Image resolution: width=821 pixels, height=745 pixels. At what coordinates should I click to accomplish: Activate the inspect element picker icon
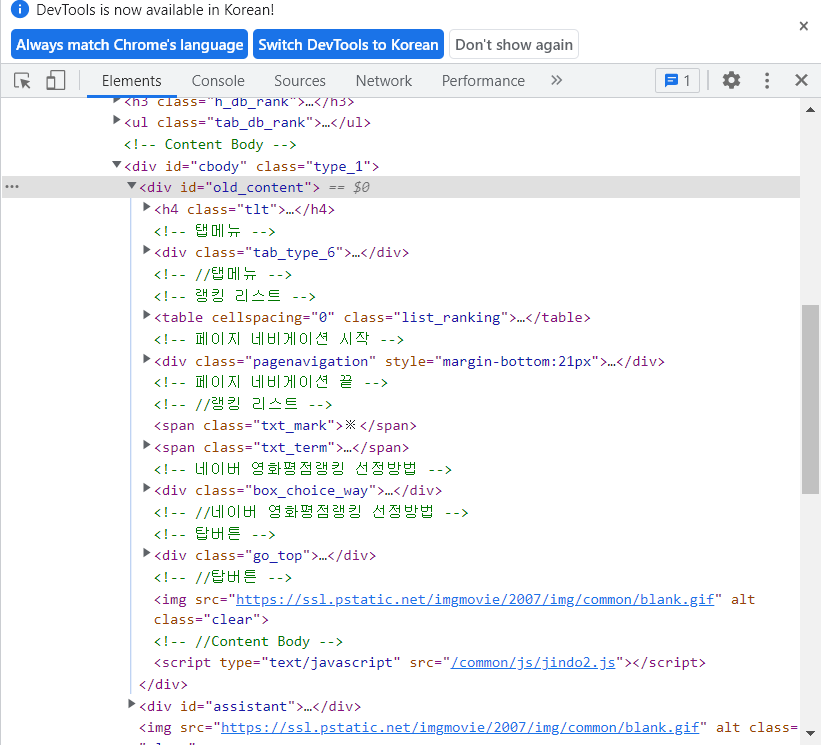[x=23, y=81]
